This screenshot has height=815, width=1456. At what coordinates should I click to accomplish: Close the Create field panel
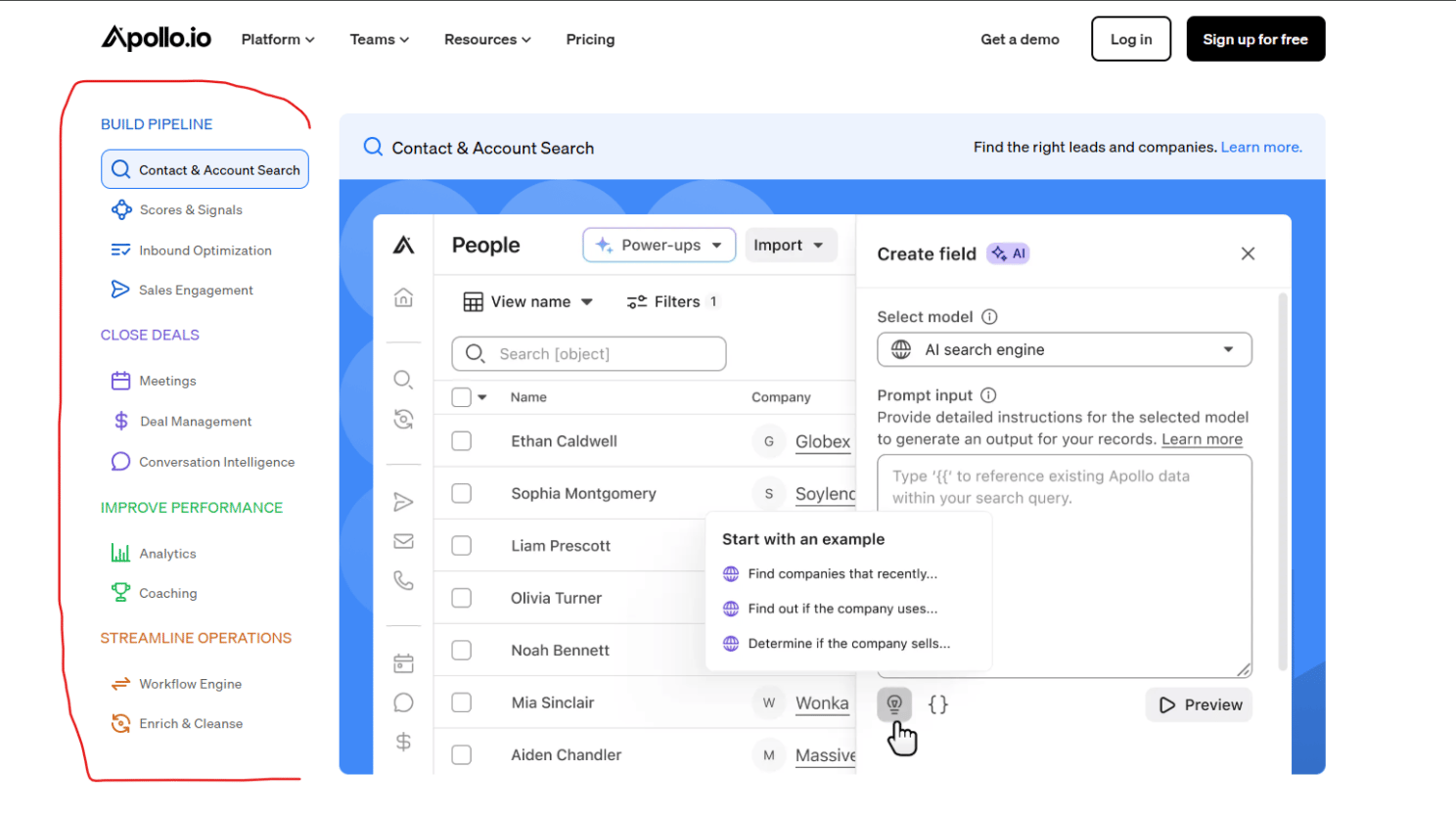pyautogui.click(x=1248, y=253)
